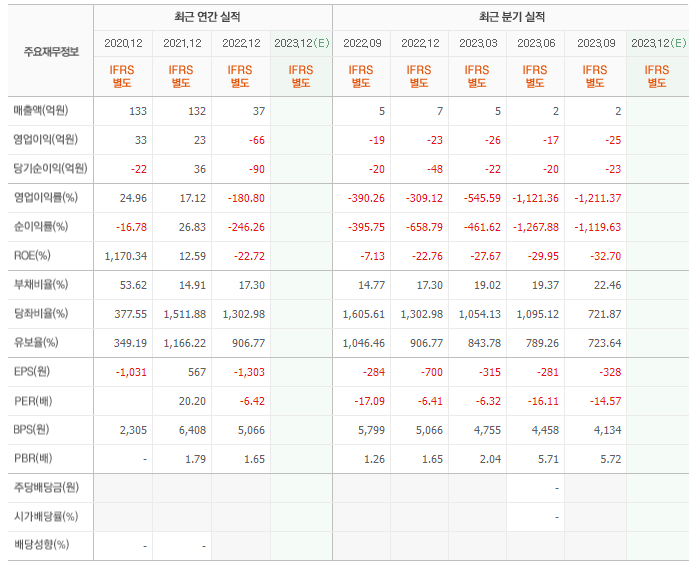698x563 pixels.
Task: Click the '최근 분기 실적' header
Action: click(x=512, y=17)
